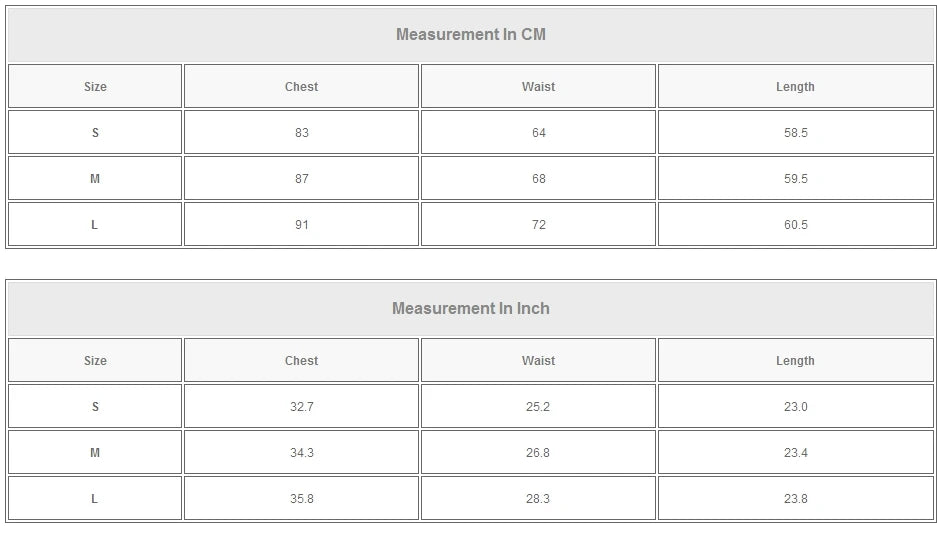This screenshot has width=937, height=533.
Task: Click the Length header in the CM table
Action: pyautogui.click(x=795, y=87)
